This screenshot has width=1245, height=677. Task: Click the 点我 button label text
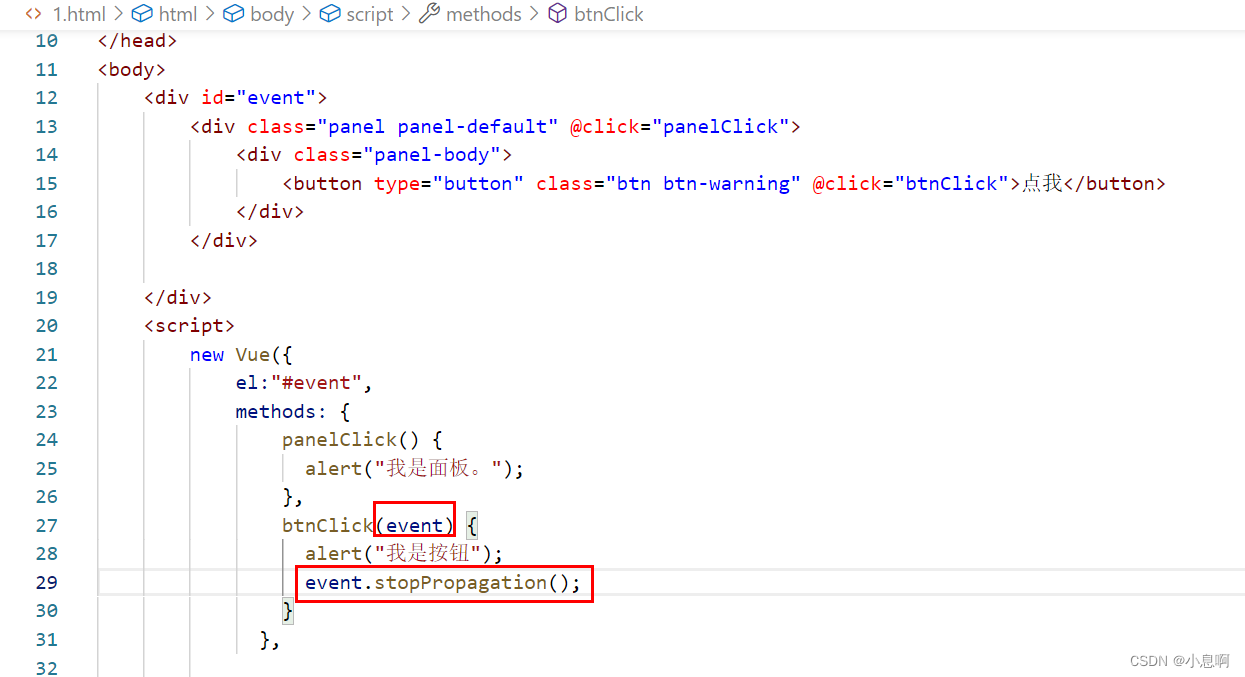coord(1042,184)
